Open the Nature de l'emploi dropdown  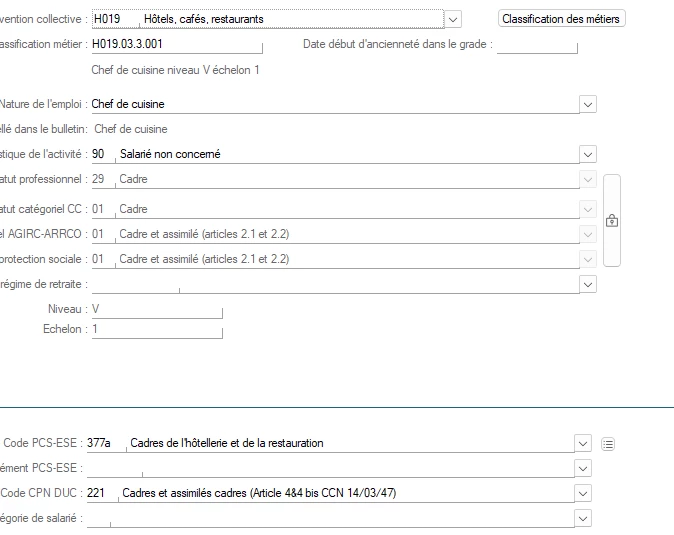tap(588, 104)
